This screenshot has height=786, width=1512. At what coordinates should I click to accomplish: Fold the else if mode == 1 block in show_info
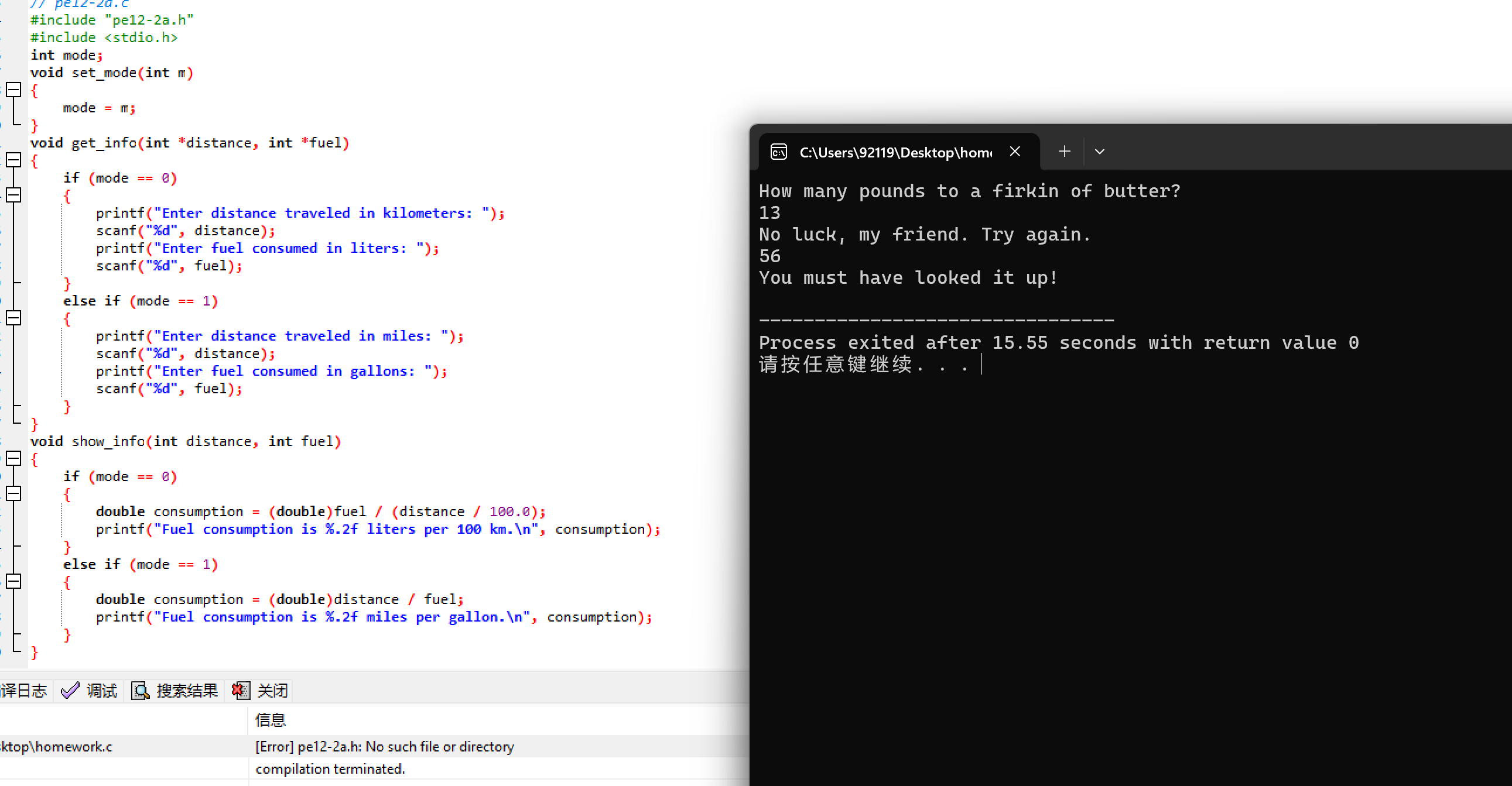pos(13,582)
